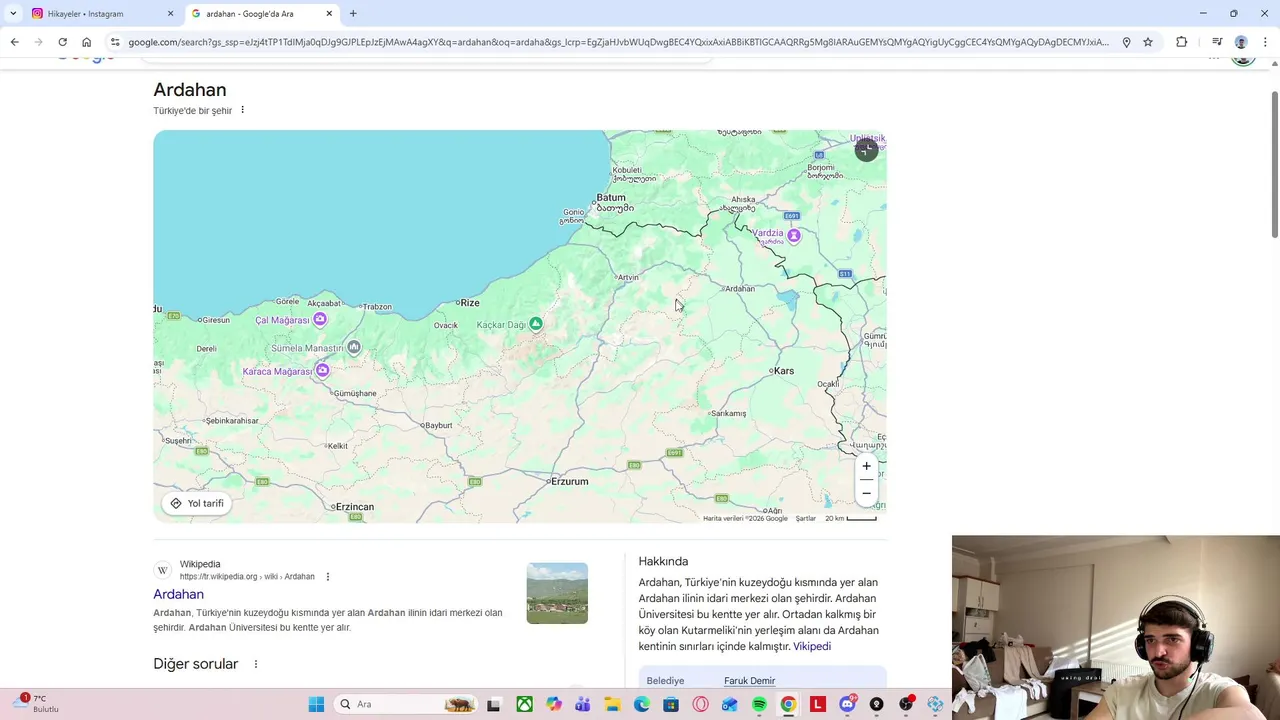This screenshot has height=720, width=1280.
Task: Click the Şartlar link on map
Action: click(x=805, y=518)
